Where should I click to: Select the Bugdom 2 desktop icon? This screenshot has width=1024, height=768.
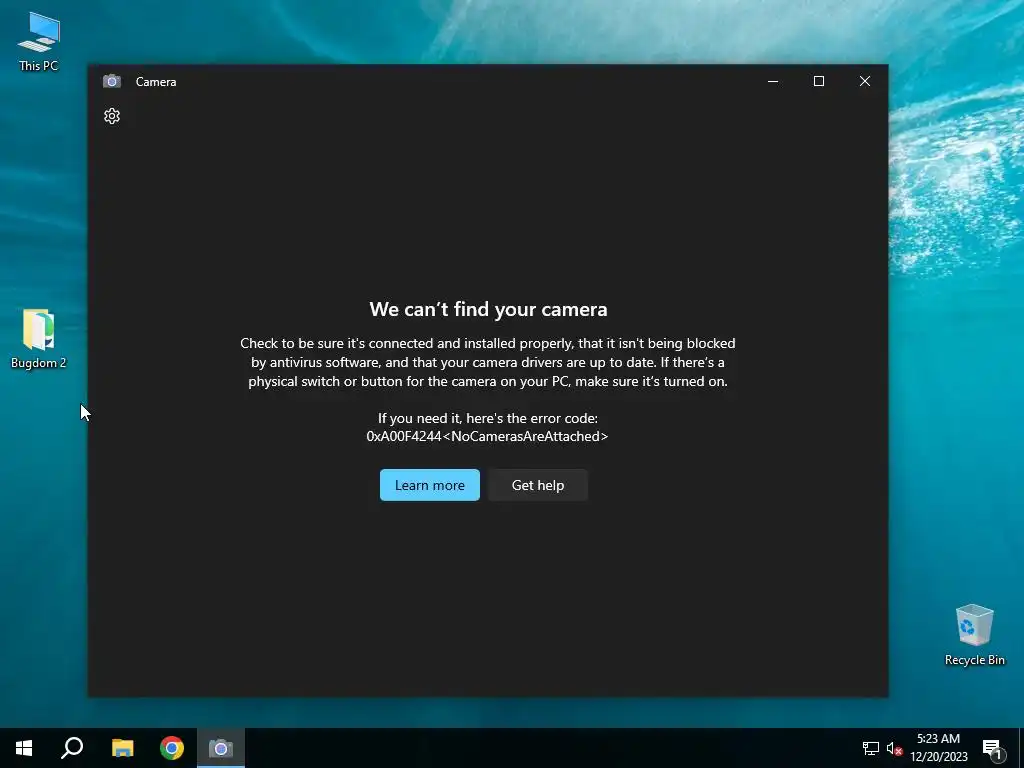[x=39, y=339]
